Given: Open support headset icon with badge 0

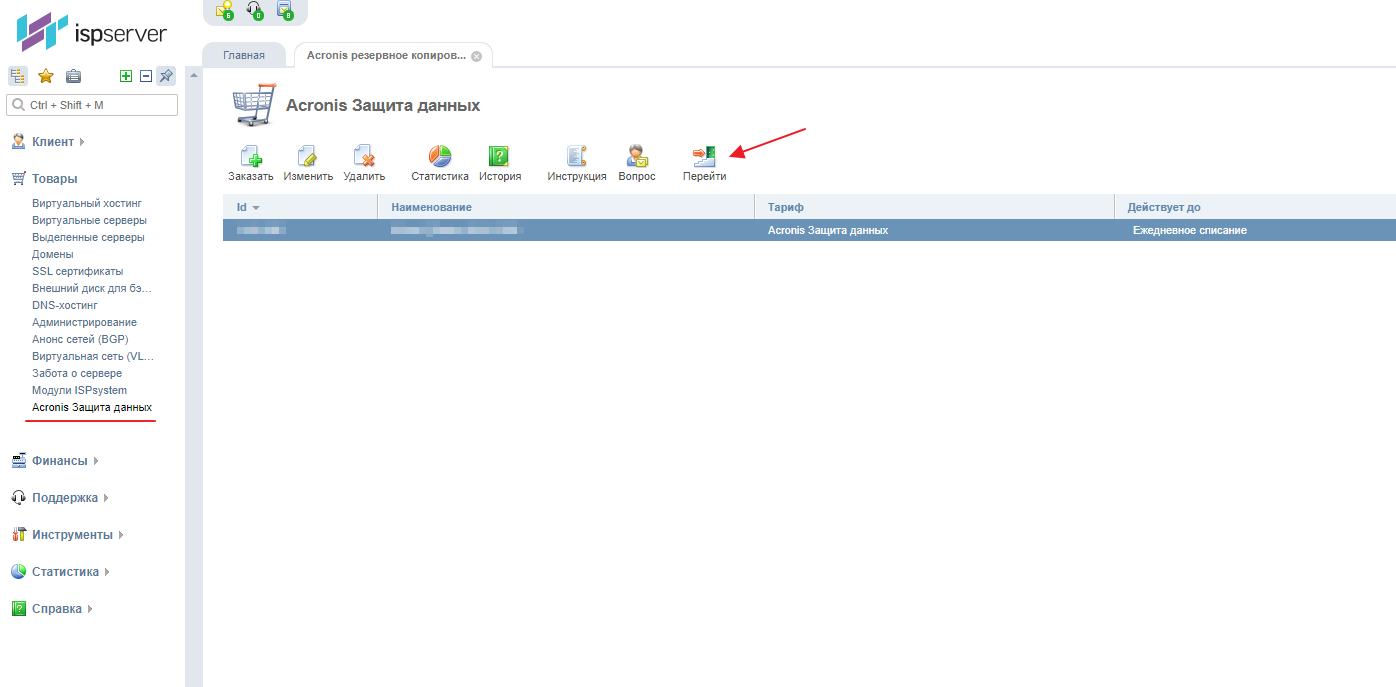Looking at the screenshot, I should 255,11.
